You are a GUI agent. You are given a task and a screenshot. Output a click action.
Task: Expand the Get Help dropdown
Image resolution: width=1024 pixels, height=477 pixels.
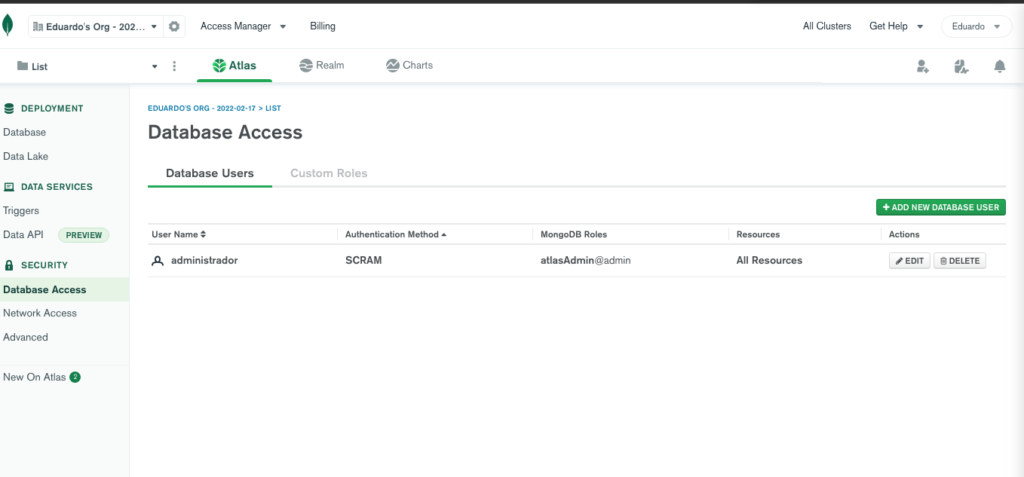pyautogui.click(x=896, y=26)
